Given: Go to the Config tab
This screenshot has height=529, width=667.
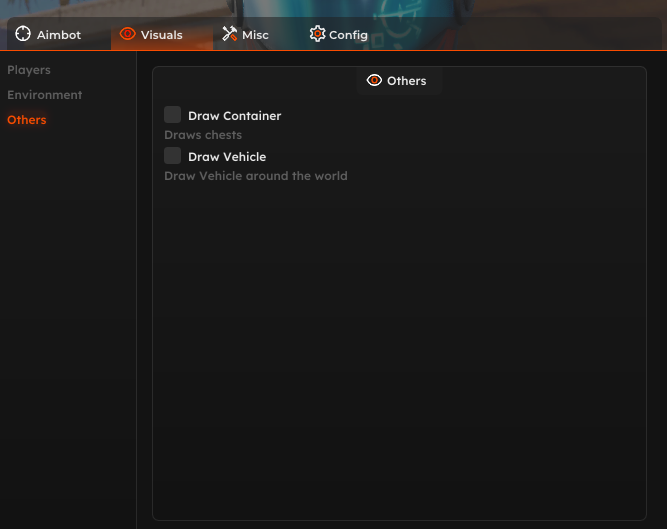Looking at the screenshot, I should point(348,35).
